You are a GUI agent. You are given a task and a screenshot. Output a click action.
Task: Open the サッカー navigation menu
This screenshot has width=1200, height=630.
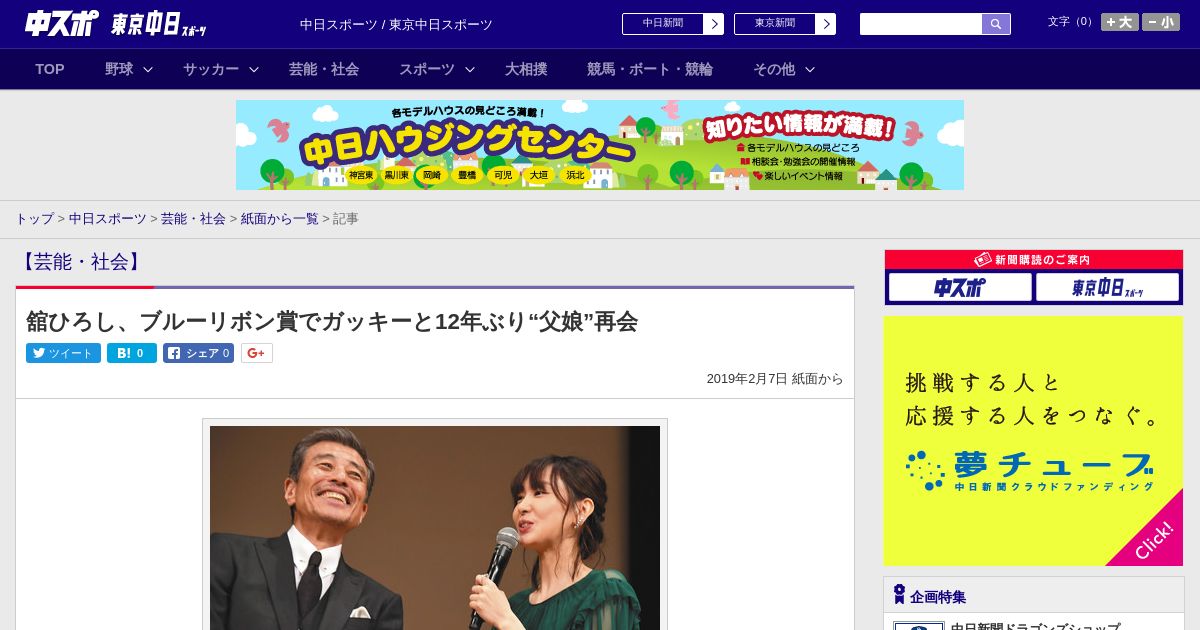[x=211, y=69]
